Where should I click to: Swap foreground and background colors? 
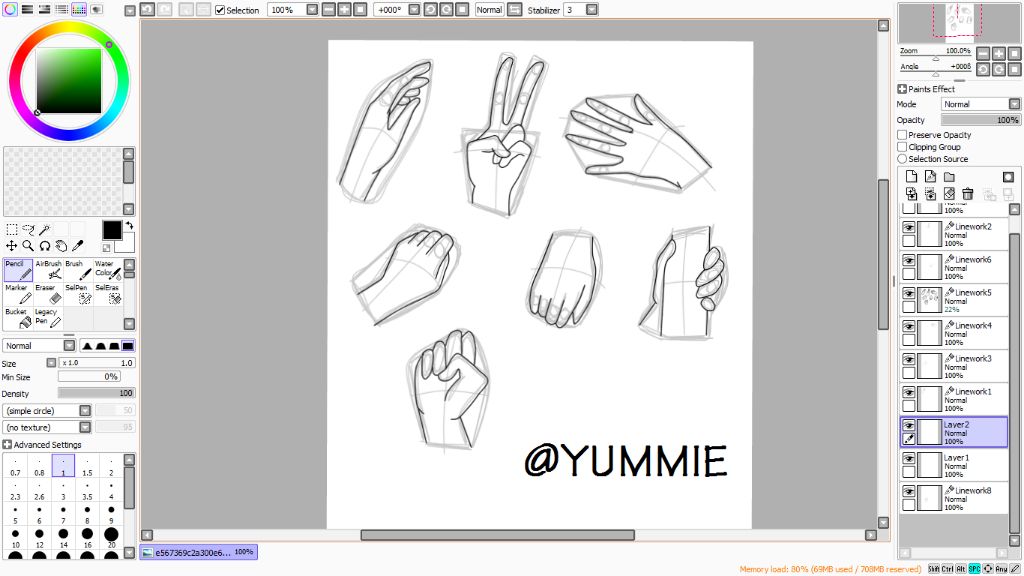129,225
